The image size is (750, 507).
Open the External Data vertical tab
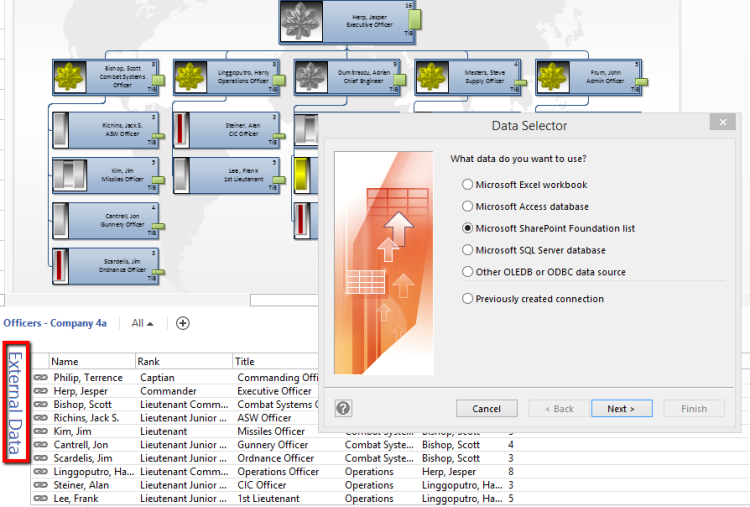pyautogui.click(x=16, y=403)
